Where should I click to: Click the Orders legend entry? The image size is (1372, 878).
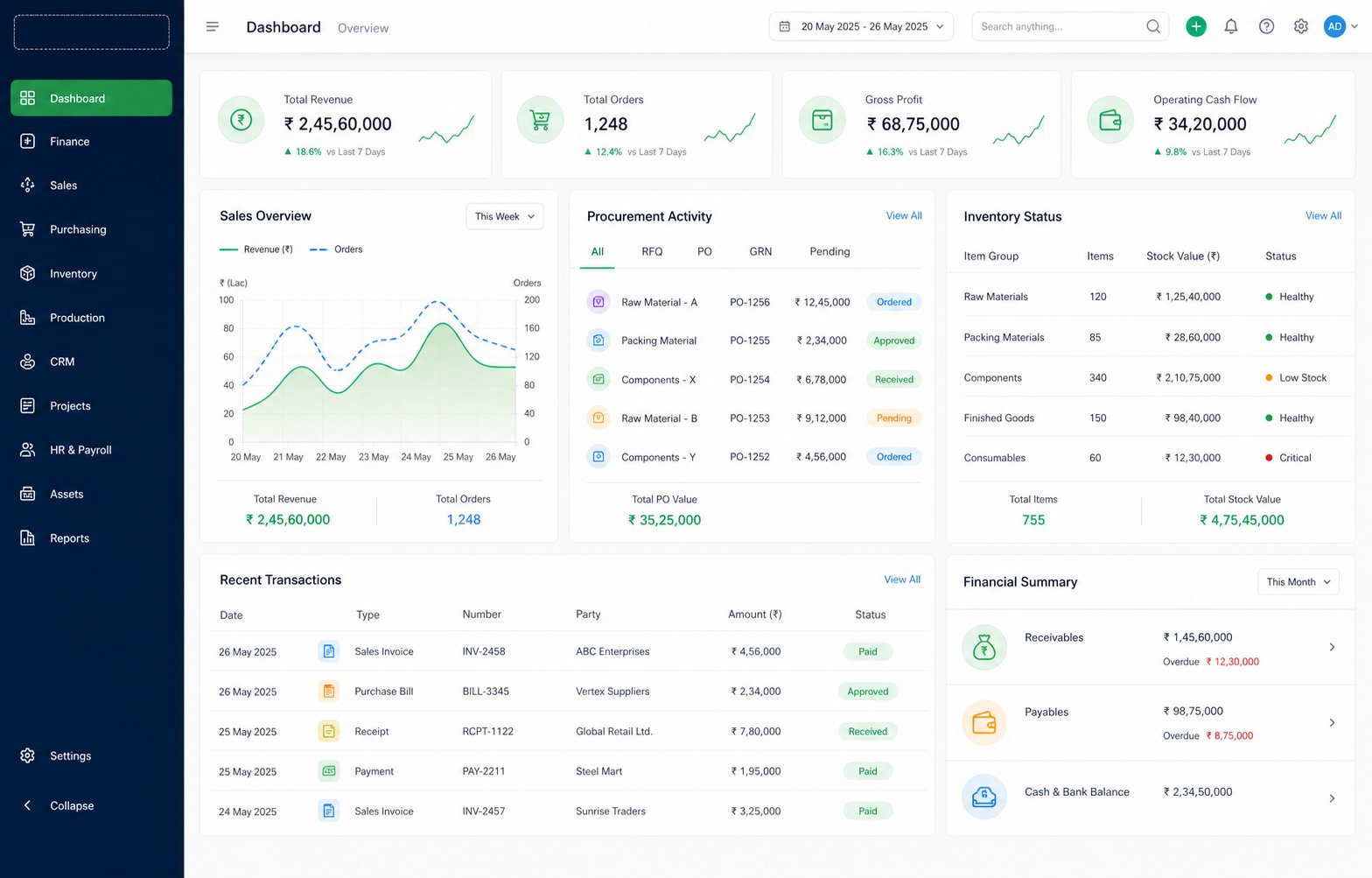[x=337, y=249]
